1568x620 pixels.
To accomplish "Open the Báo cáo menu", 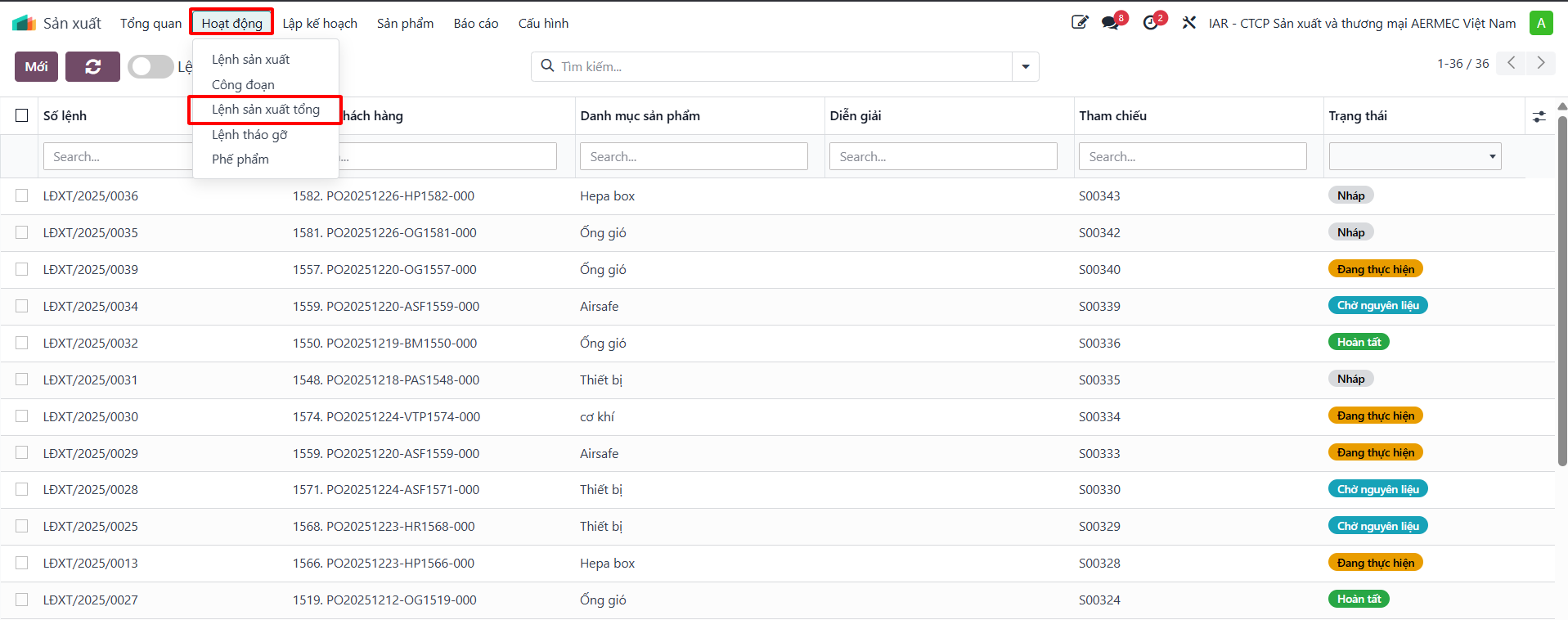I will (476, 23).
